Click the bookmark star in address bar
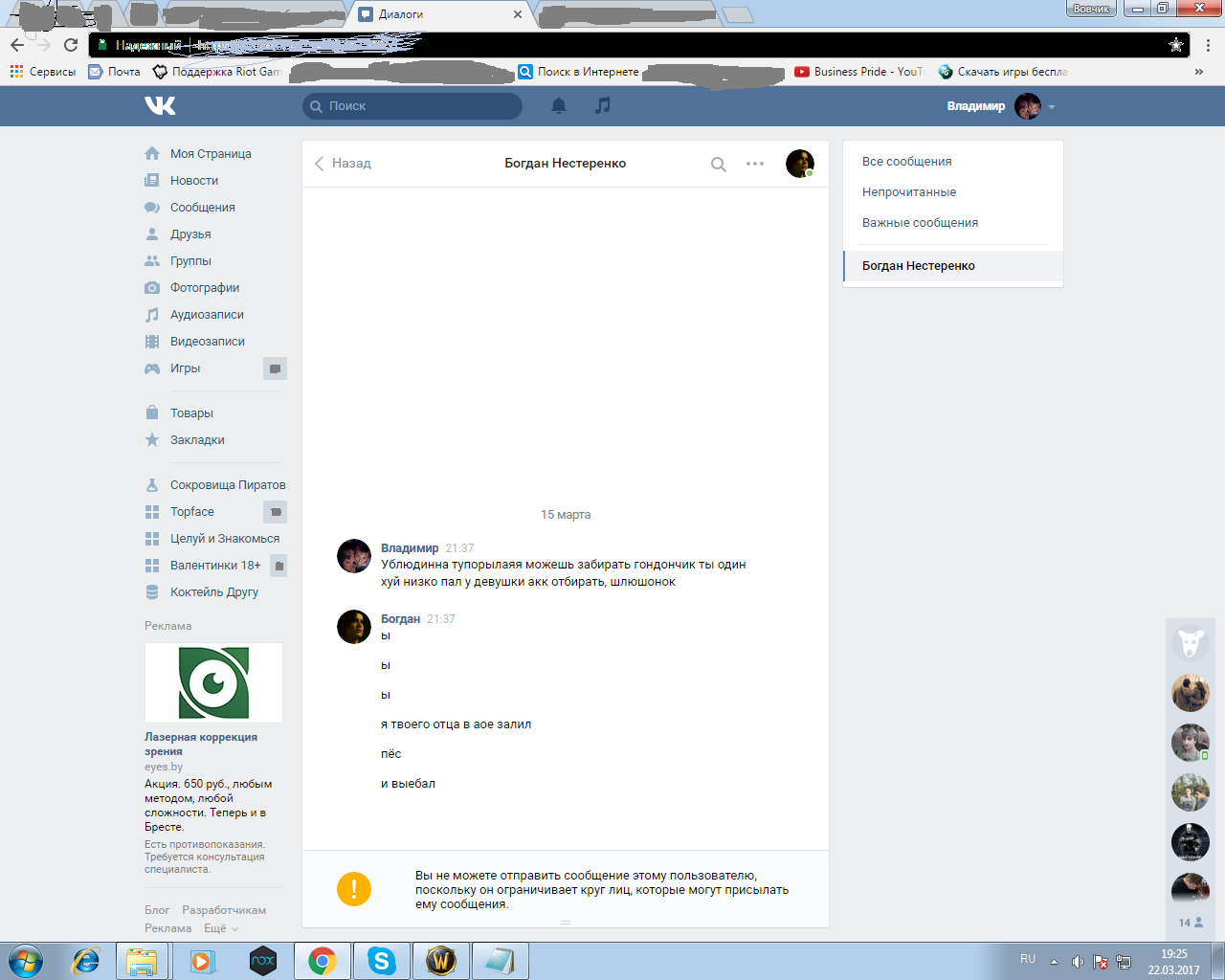This screenshot has height=980, width=1225. 1176,45
